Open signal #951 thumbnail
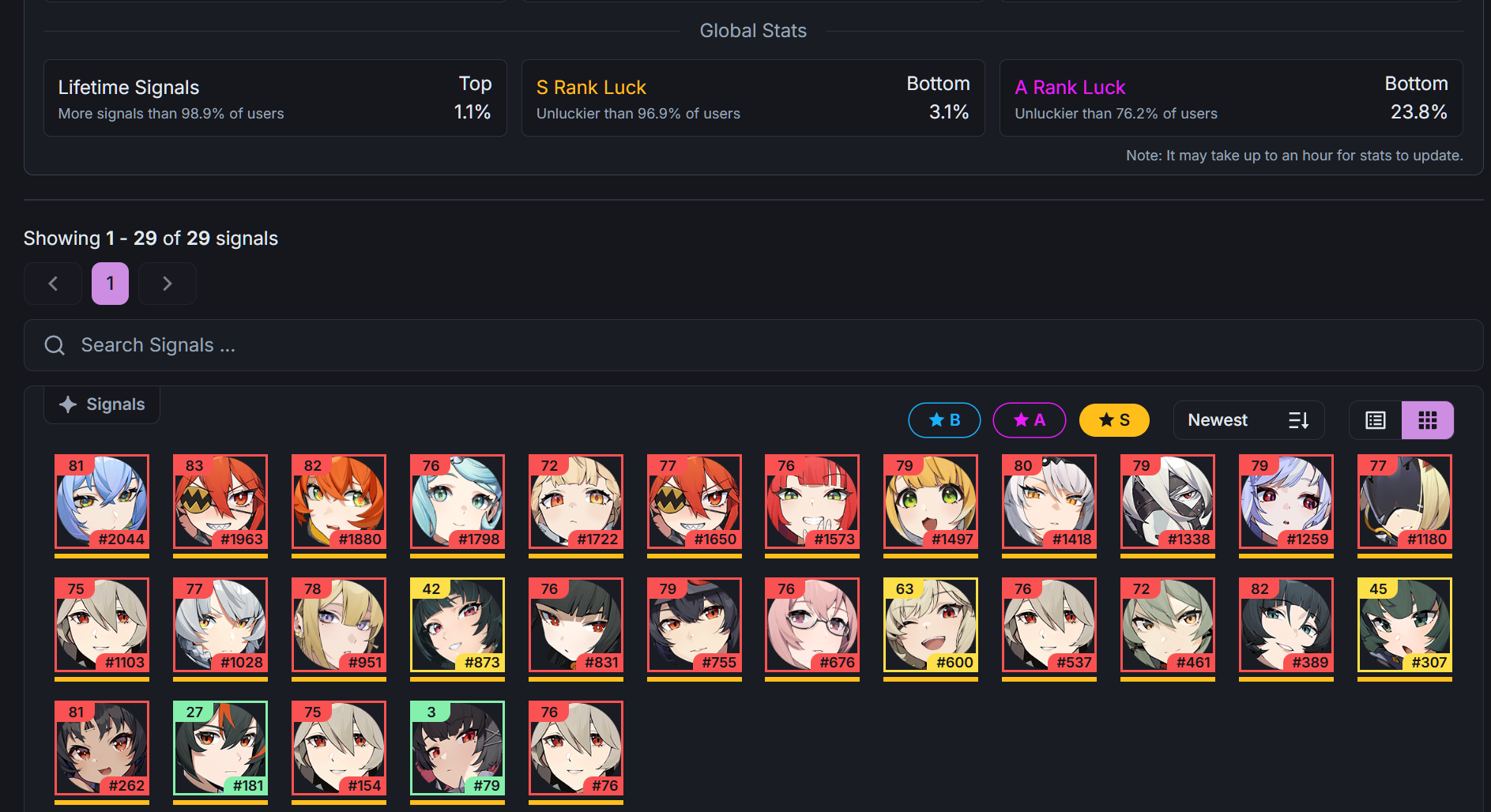 coord(339,625)
